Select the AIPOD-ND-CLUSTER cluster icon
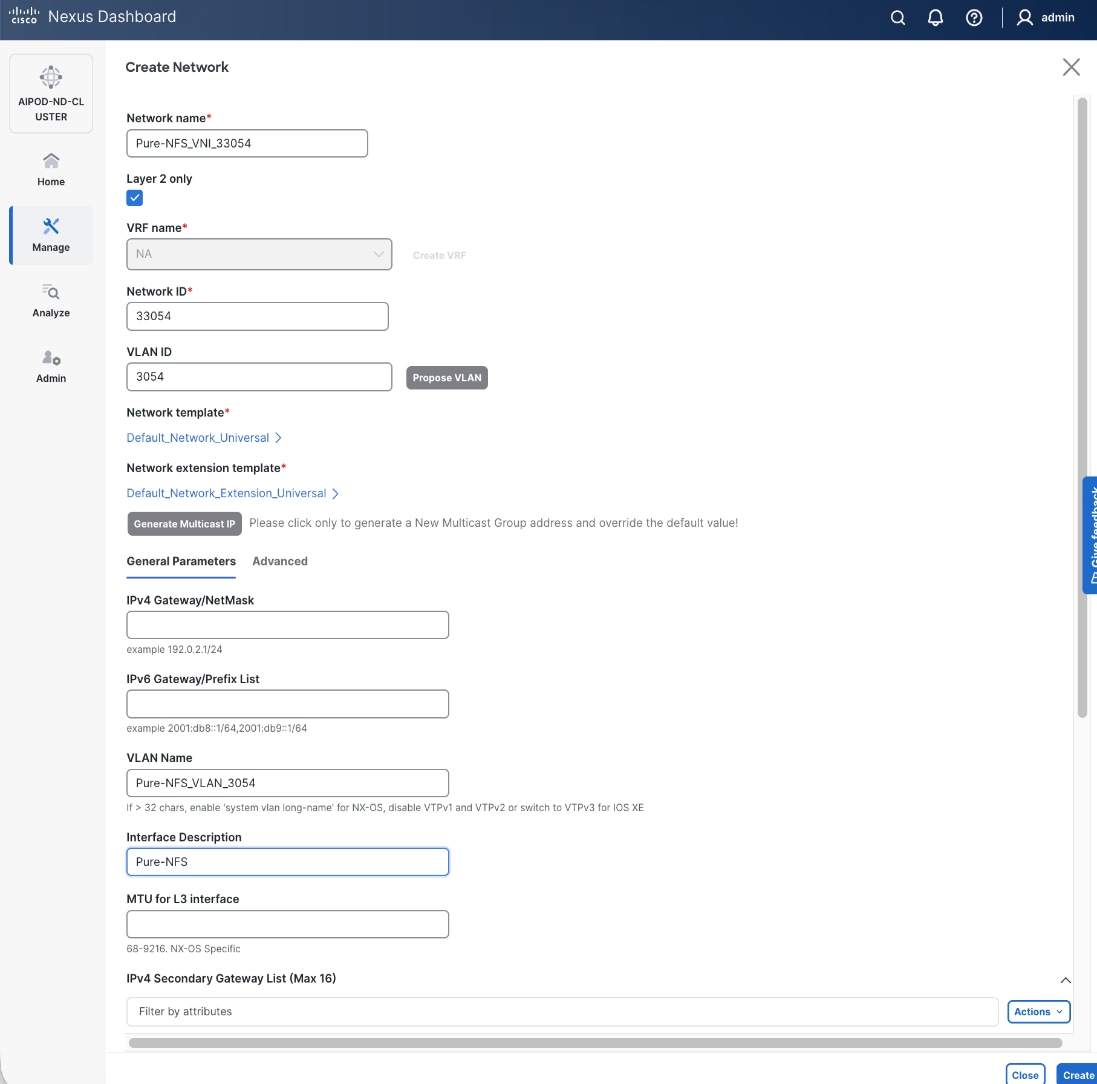Viewport: 1097px width, 1084px height. [x=51, y=93]
